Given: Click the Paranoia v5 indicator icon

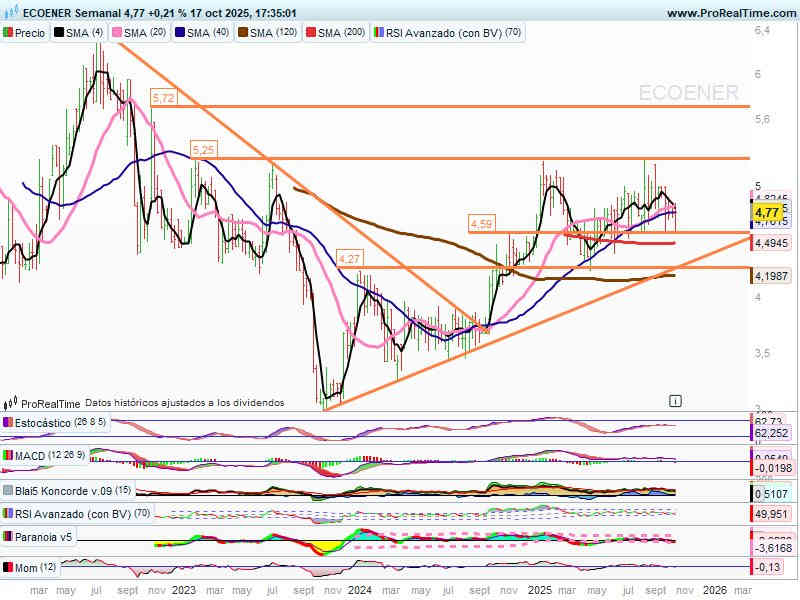Looking at the screenshot, I should (x=8, y=536).
